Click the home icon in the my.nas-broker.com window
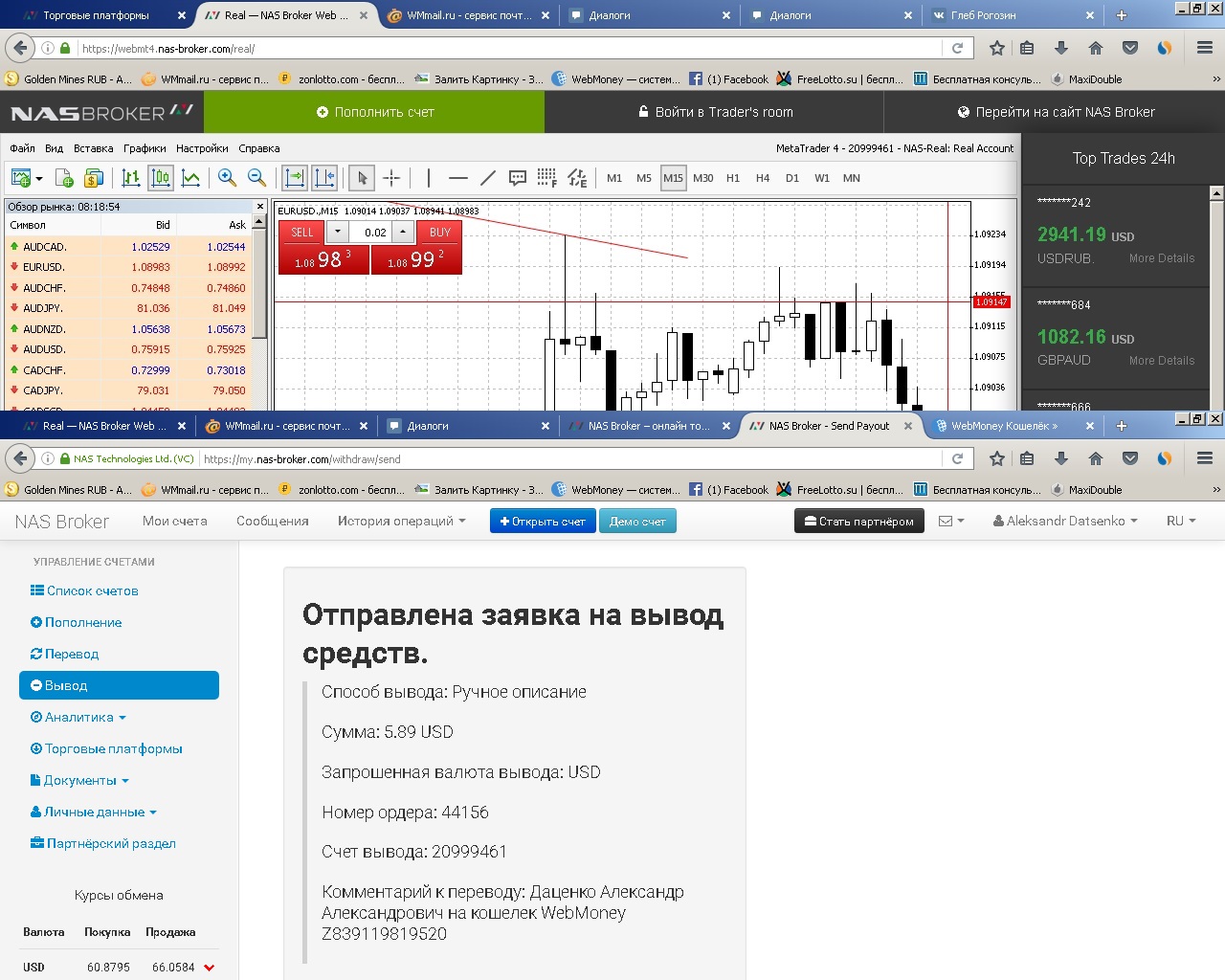This screenshot has width=1225, height=980. coord(1096,458)
